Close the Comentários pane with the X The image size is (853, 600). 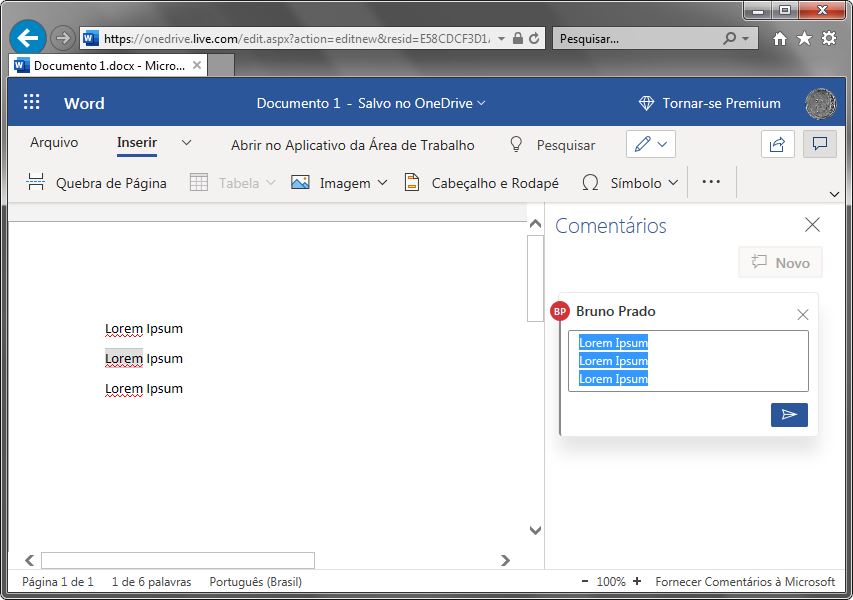click(812, 224)
